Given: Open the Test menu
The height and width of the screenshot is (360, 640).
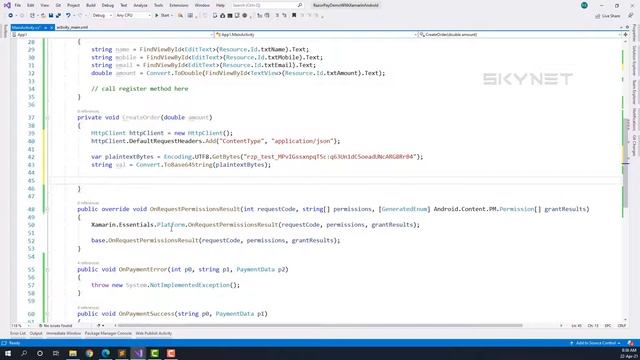Looking at the screenshot, I should click(124, 5).
